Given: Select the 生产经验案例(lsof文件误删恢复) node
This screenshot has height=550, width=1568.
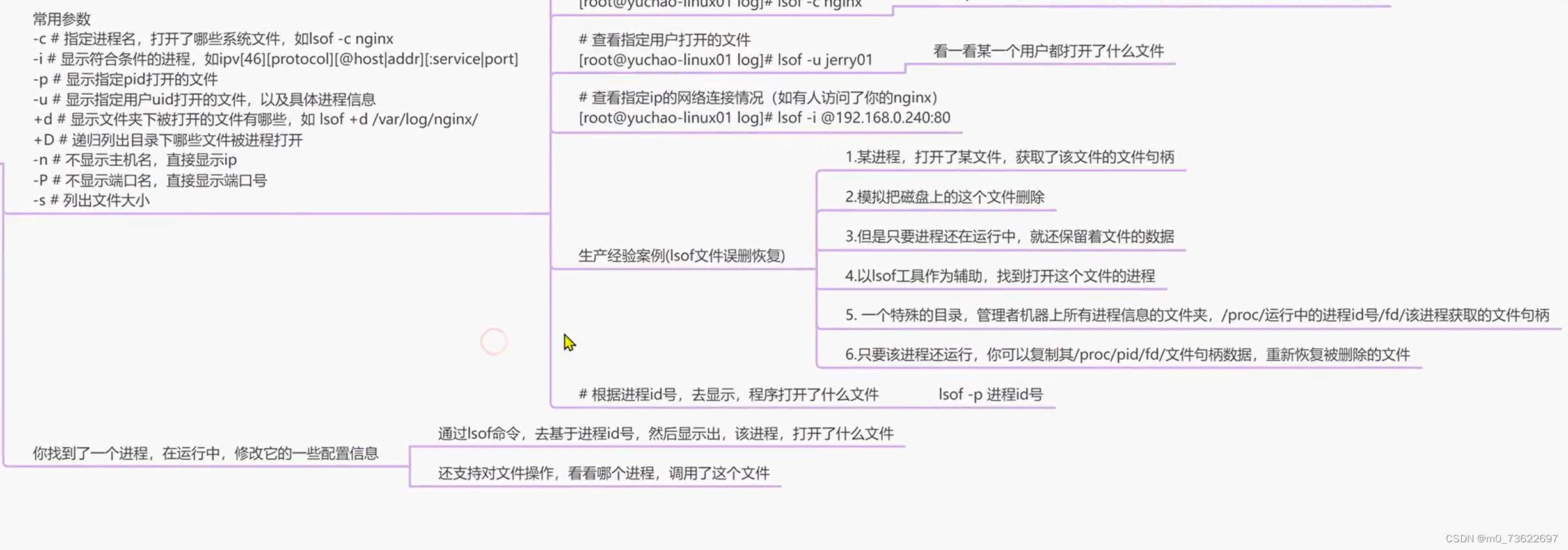Looking at the screenshot, I should [x=681, y=255].
